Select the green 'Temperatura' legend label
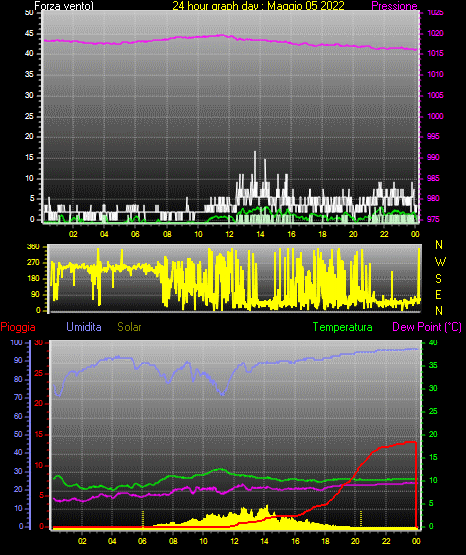This screenshot has width=466, height=555. [x=343, y=327]
